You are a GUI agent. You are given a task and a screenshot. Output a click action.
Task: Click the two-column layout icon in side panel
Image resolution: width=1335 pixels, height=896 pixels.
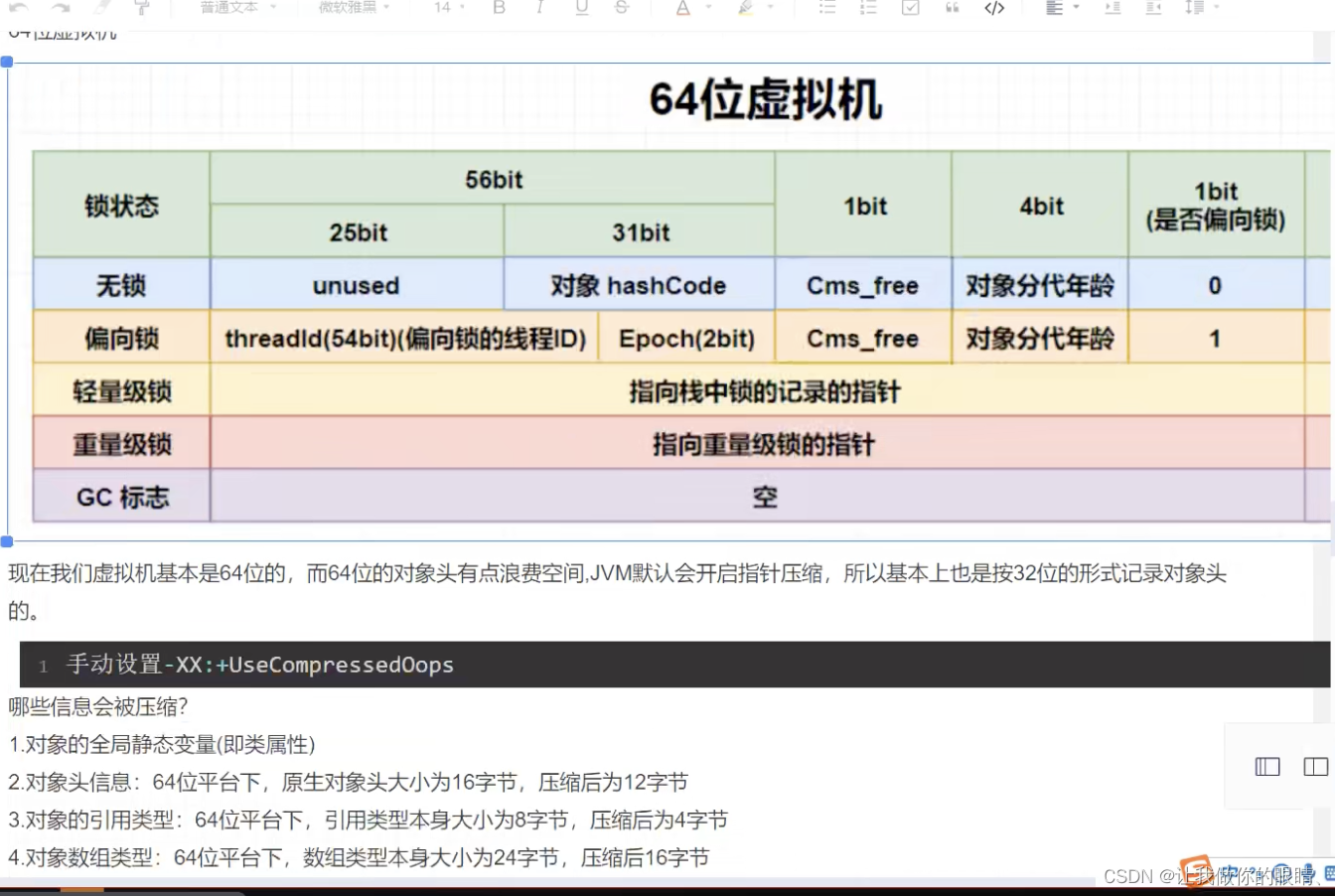tap(1316, 766)
